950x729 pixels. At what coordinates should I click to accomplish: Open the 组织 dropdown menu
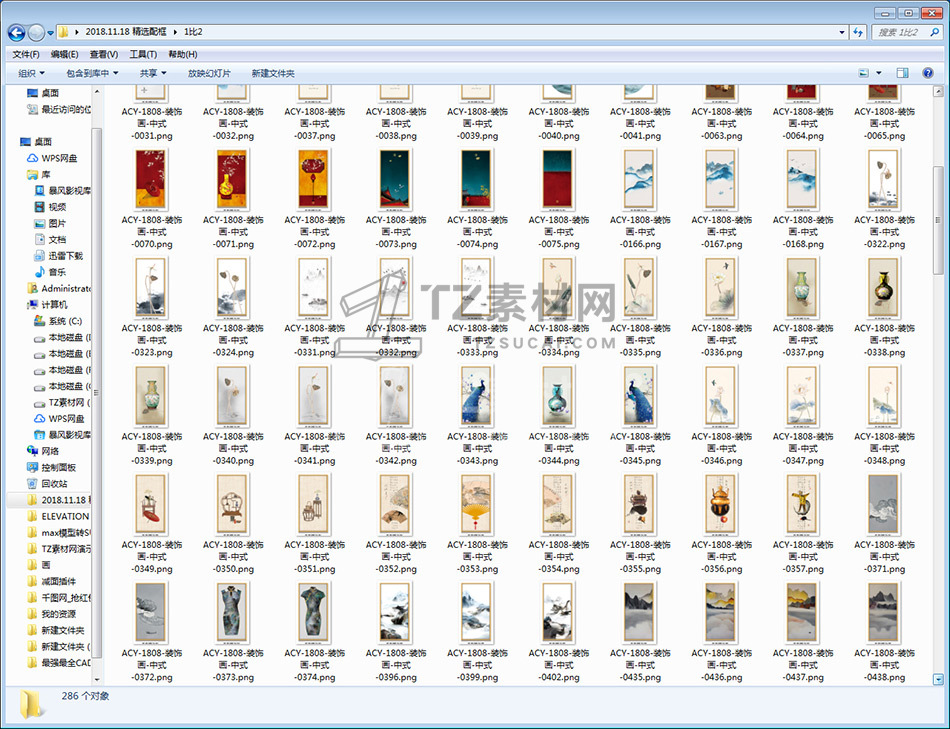click(31, 73)
